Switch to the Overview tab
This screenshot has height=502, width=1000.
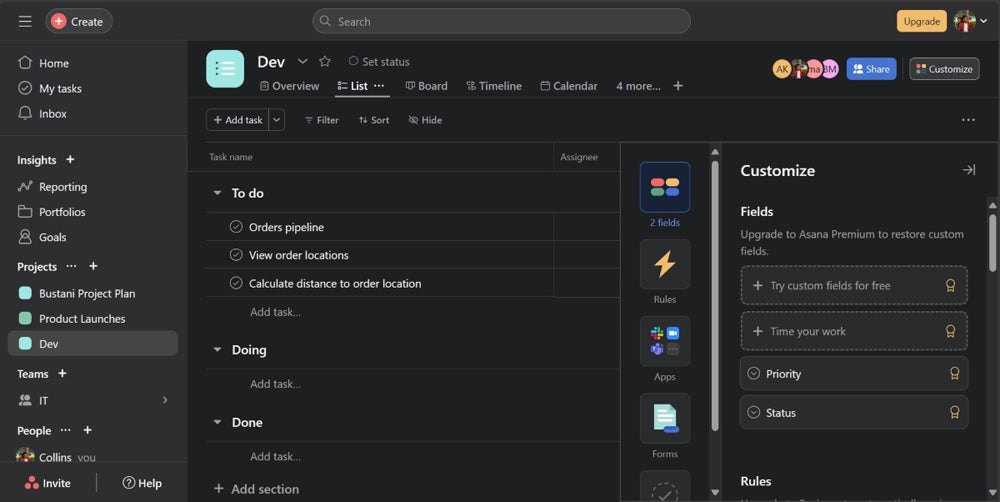click(290, 86)
